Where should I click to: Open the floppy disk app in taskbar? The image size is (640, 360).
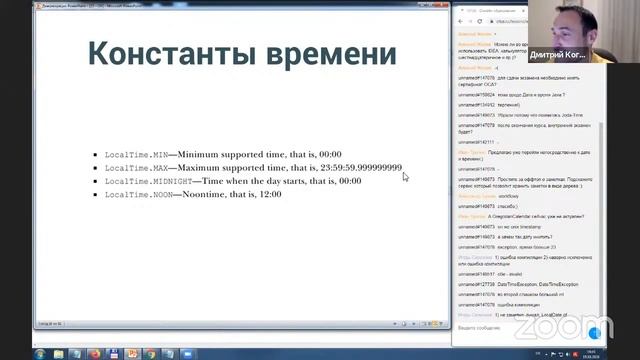[113, 354]
